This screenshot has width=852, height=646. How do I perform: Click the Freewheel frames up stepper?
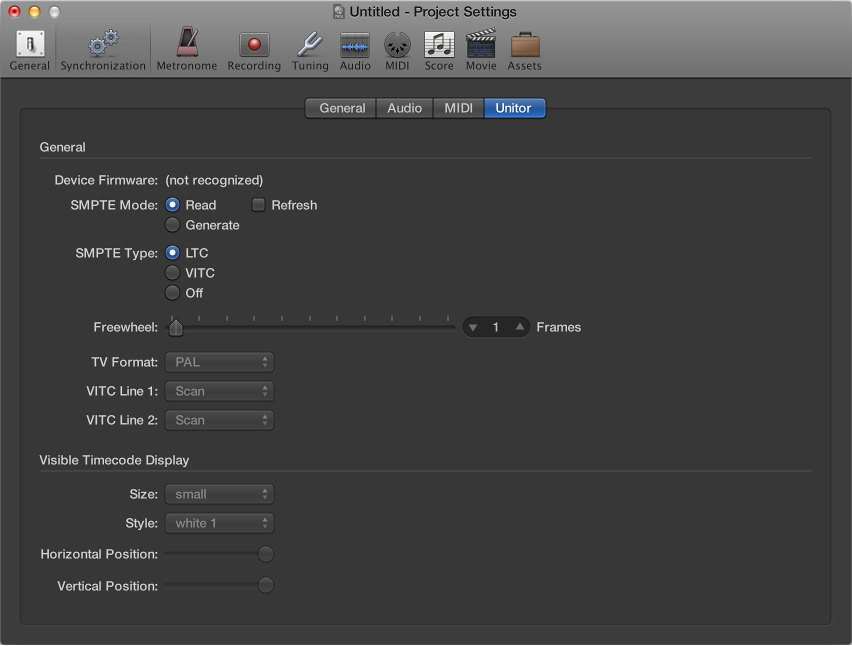(x=518, y=327)
